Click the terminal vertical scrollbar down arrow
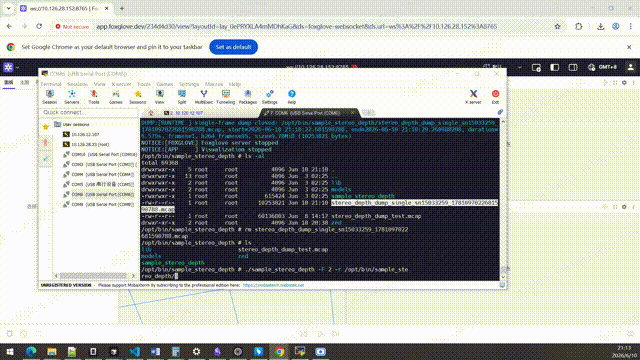The image size is (640, 360). coord(503,277)
